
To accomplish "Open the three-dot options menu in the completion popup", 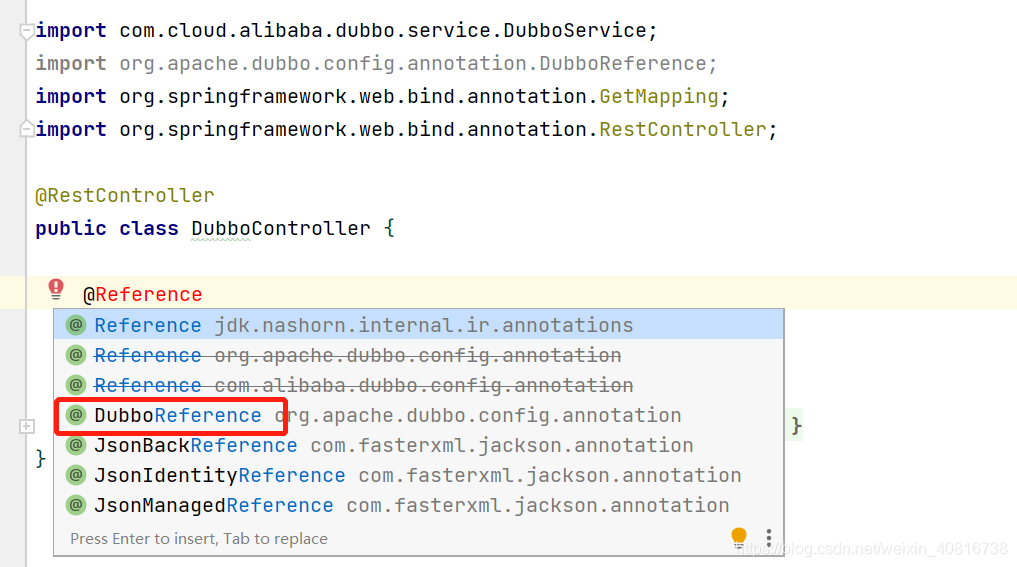I will coord(769,538).
